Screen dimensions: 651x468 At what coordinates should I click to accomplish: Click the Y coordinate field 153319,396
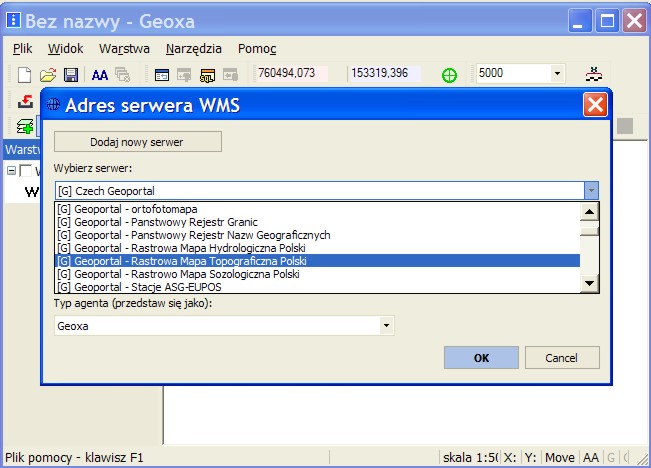point(384,74)
